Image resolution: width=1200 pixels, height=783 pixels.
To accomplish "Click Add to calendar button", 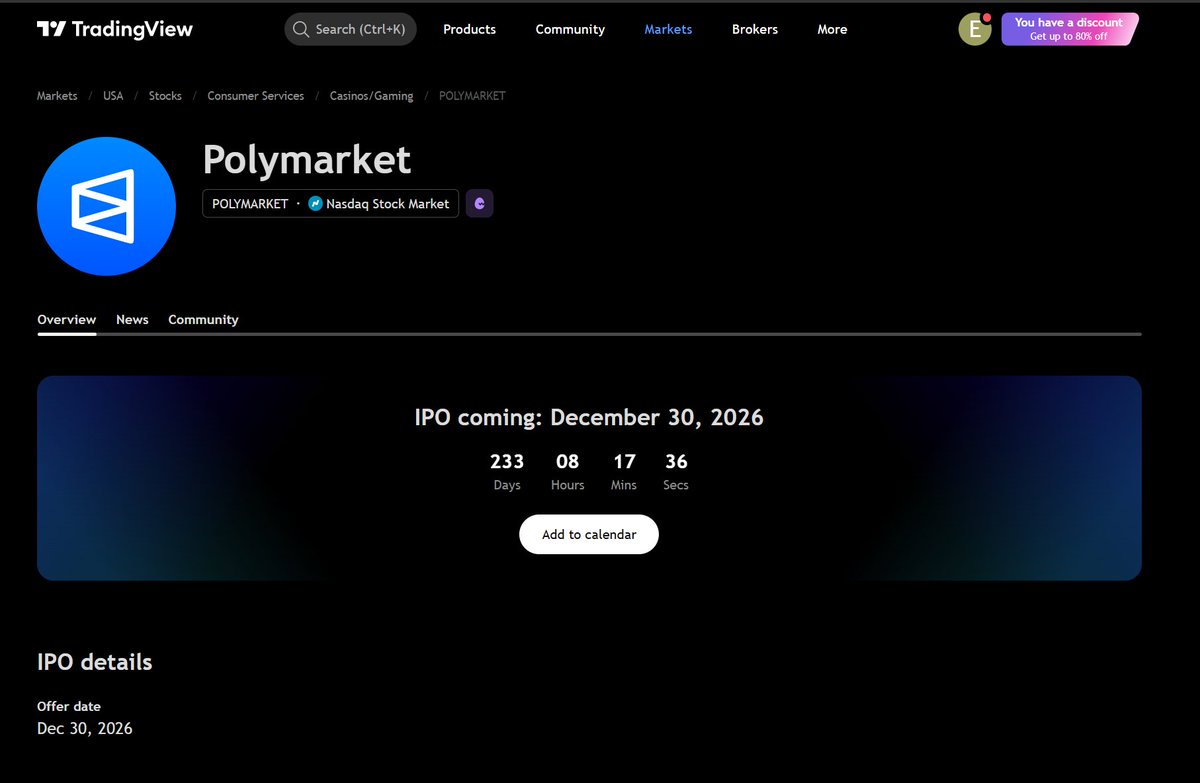I will click(x=589, y=534).
